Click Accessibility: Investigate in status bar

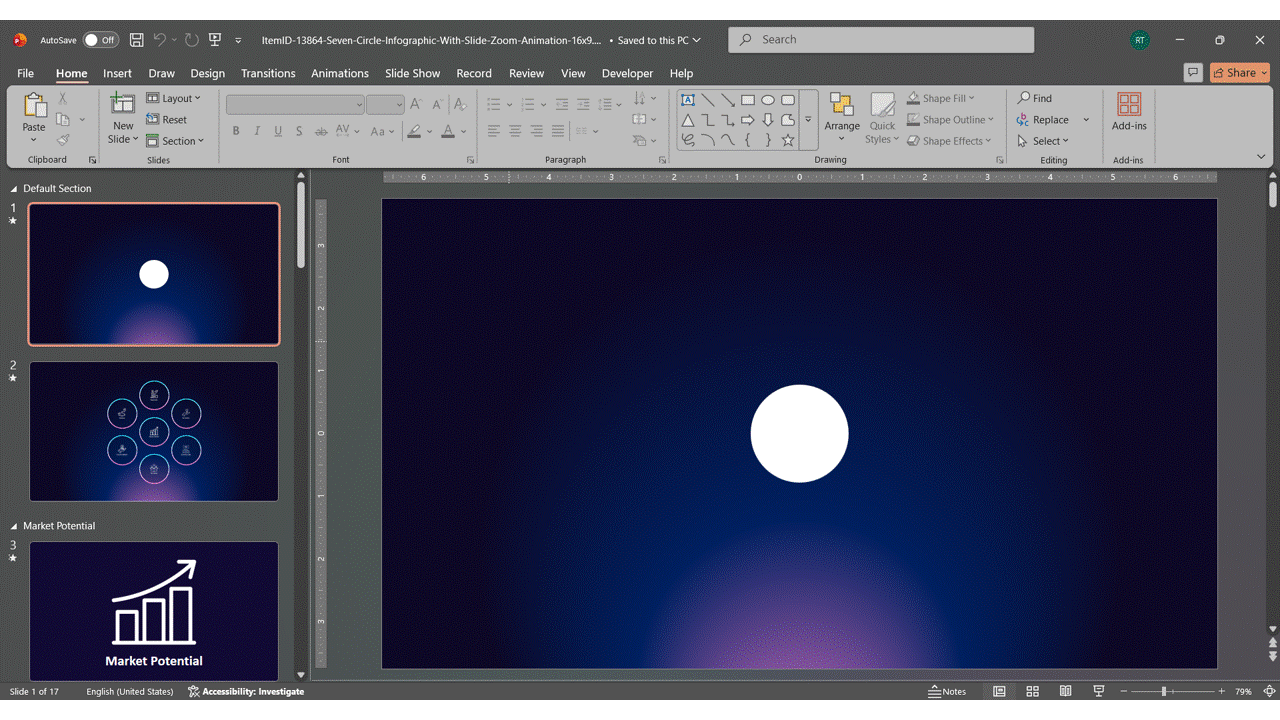click(x=246, y=691)
